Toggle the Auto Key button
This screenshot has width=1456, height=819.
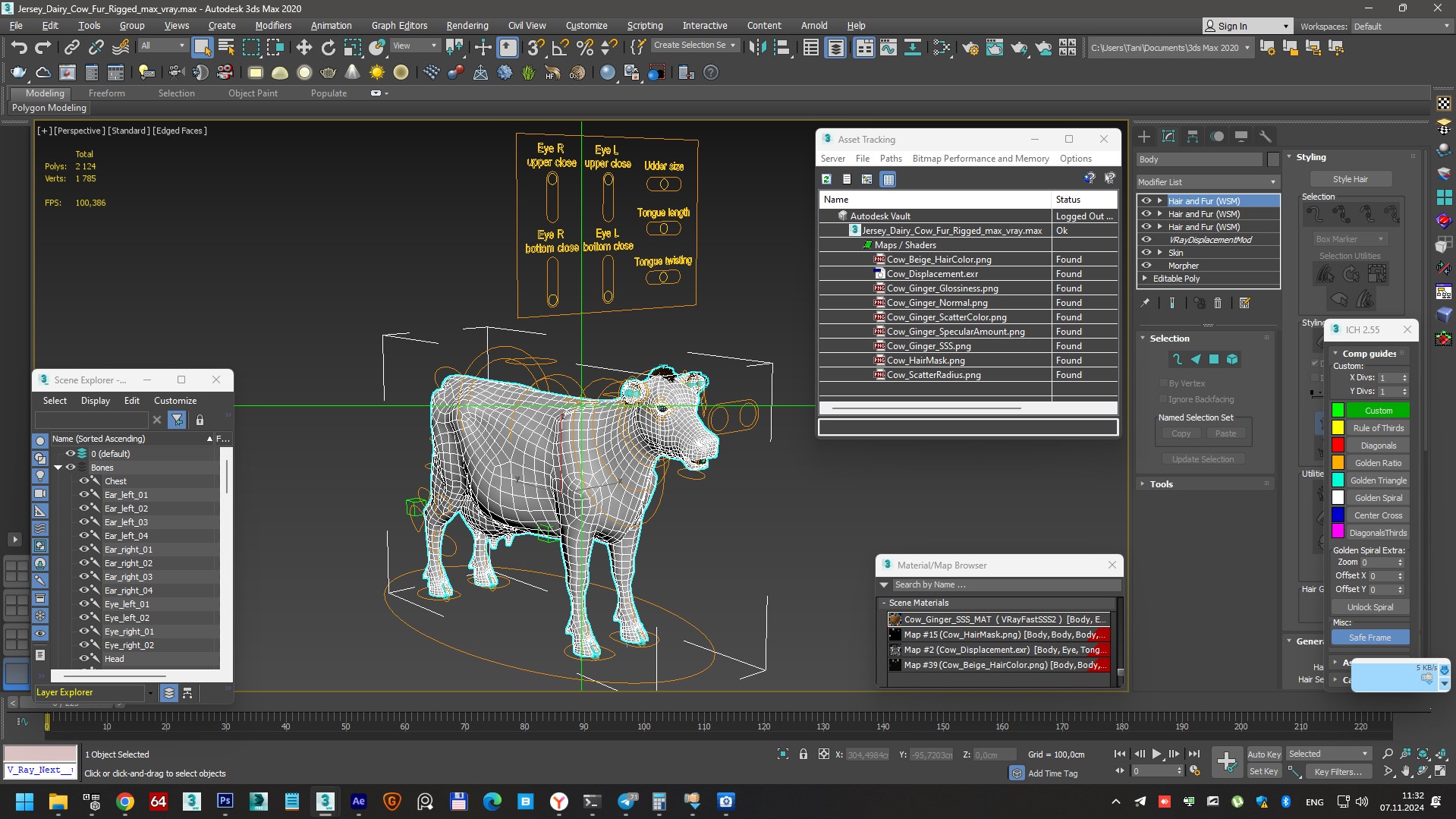1264,754
